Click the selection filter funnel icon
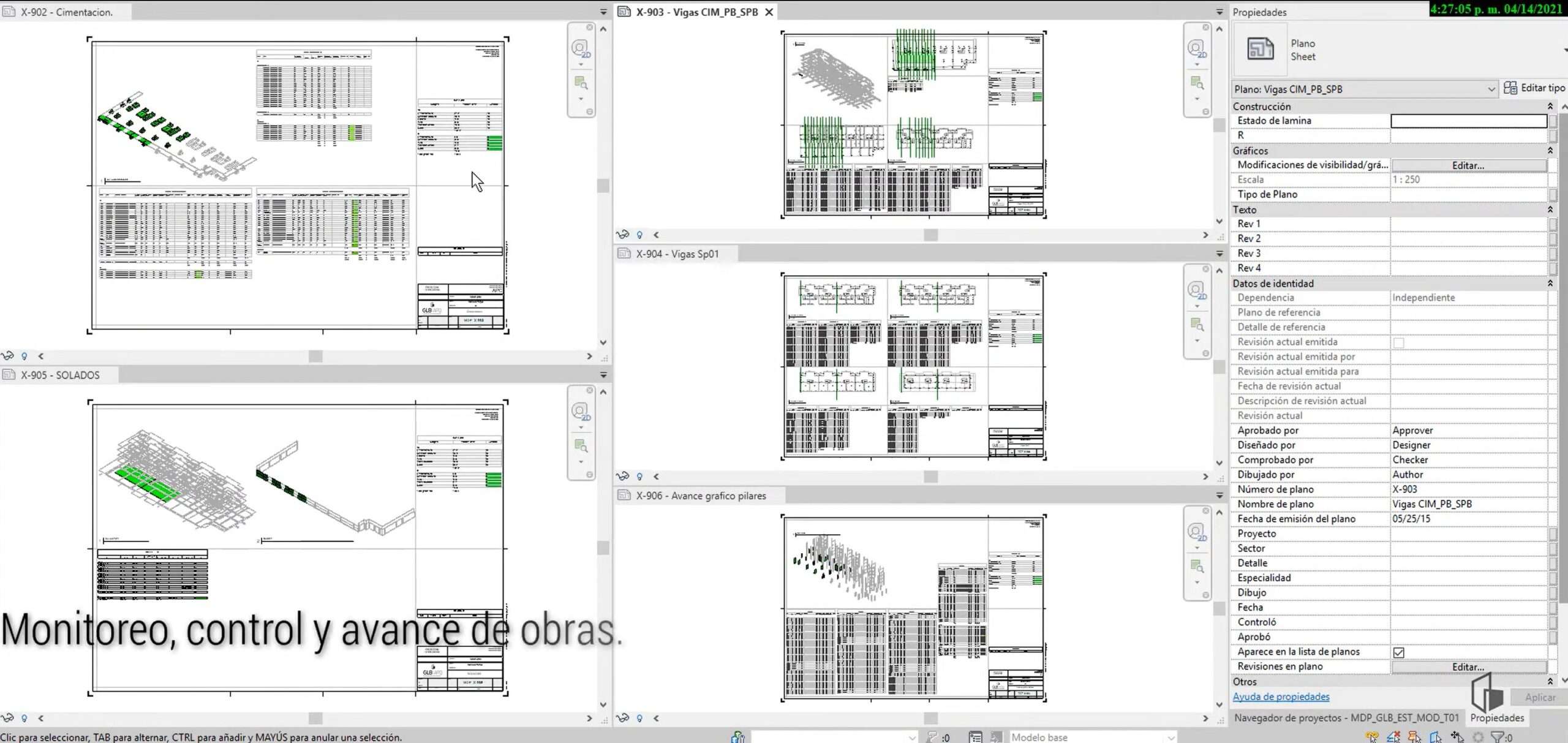The image size is (1568, 743). 1497,737
